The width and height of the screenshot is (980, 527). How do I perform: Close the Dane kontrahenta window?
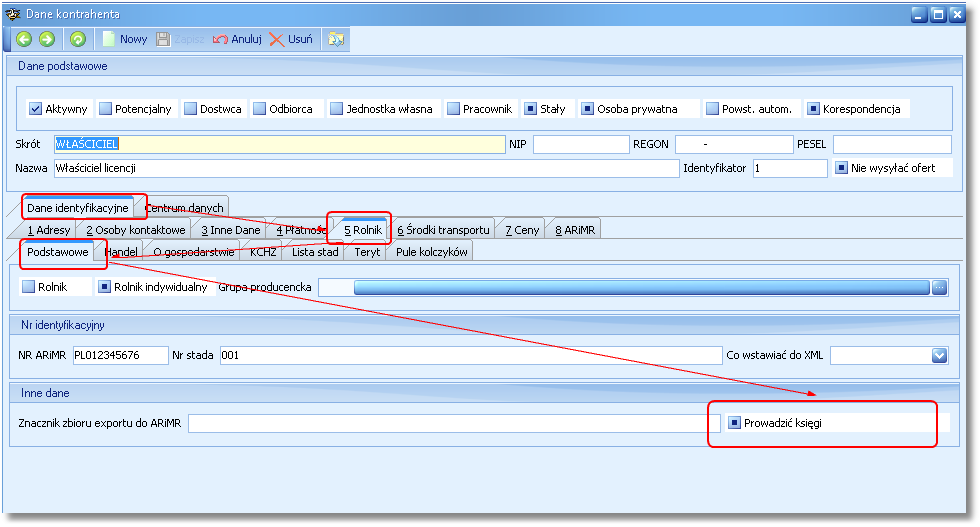957,14
